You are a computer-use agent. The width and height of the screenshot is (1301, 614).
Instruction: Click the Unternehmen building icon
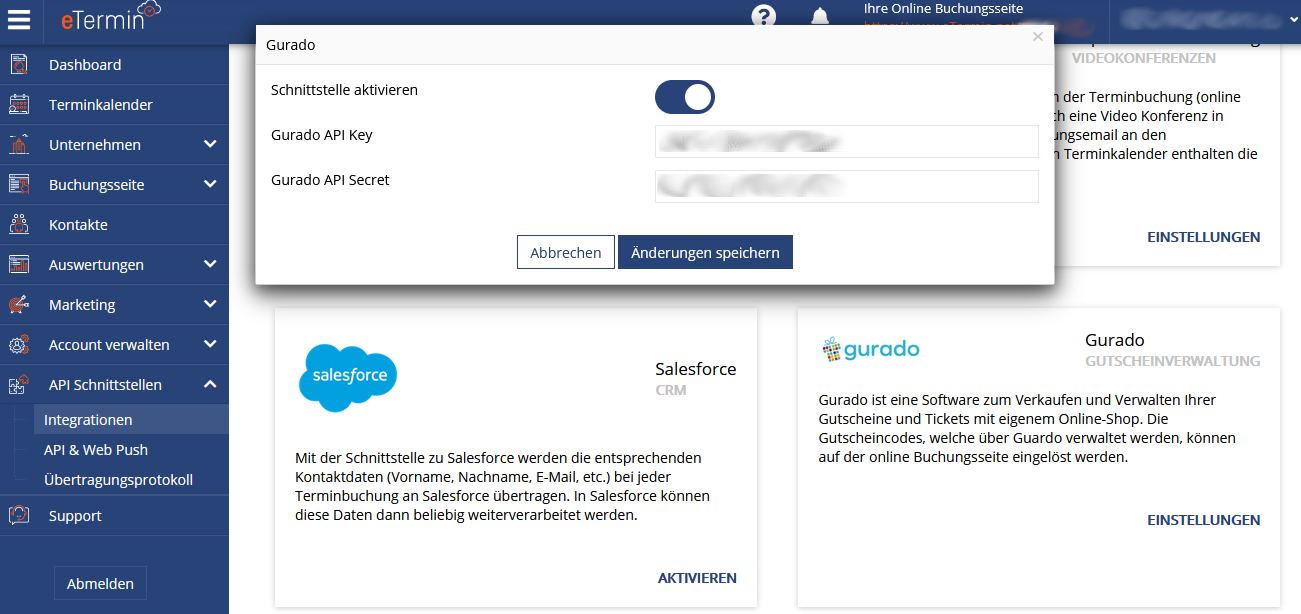pos(19,145)
